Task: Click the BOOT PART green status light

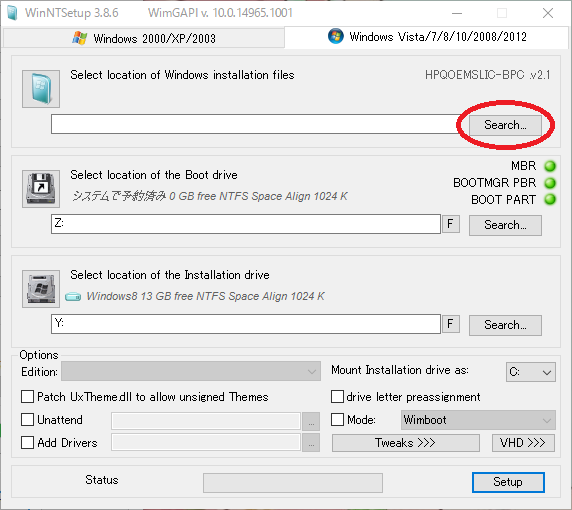Action: [550, 200]
